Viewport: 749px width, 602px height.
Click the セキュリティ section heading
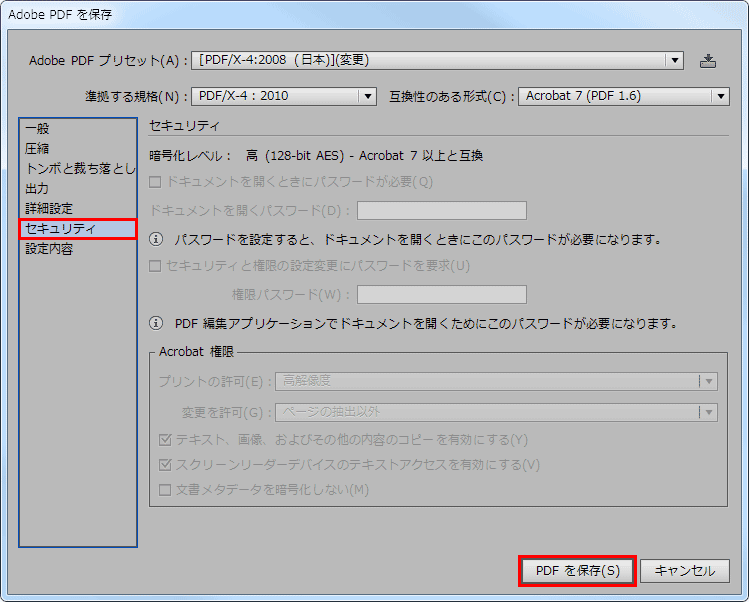[x=184, y=126]
